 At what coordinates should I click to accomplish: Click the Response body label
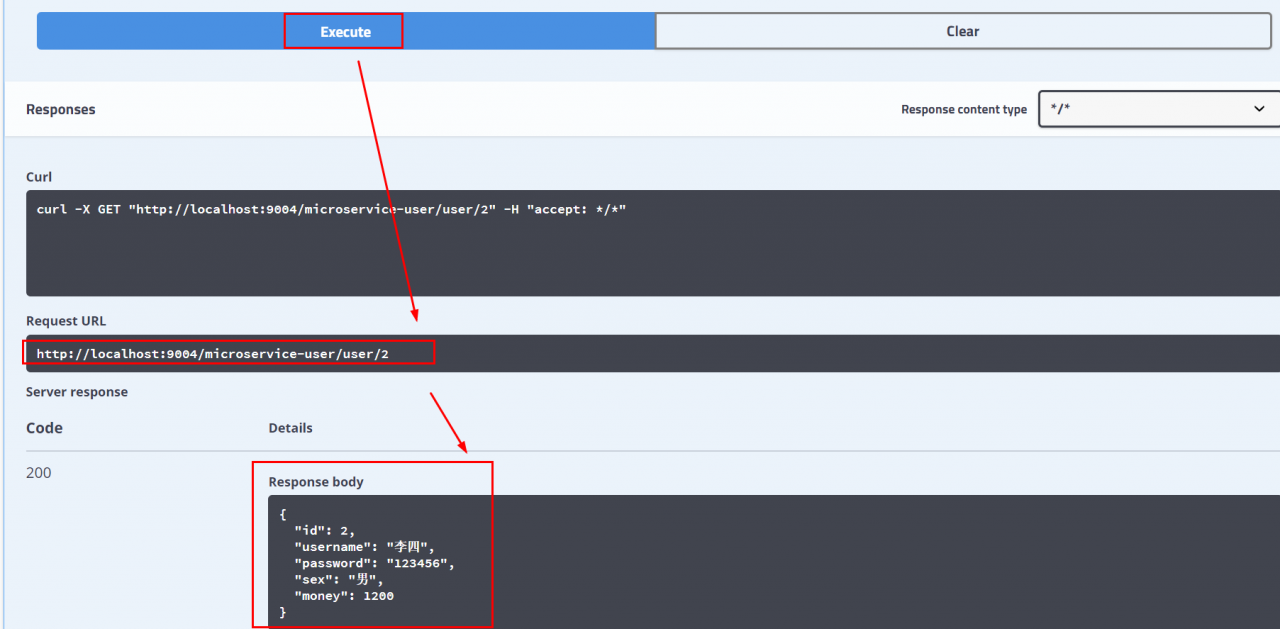point(316,482)
